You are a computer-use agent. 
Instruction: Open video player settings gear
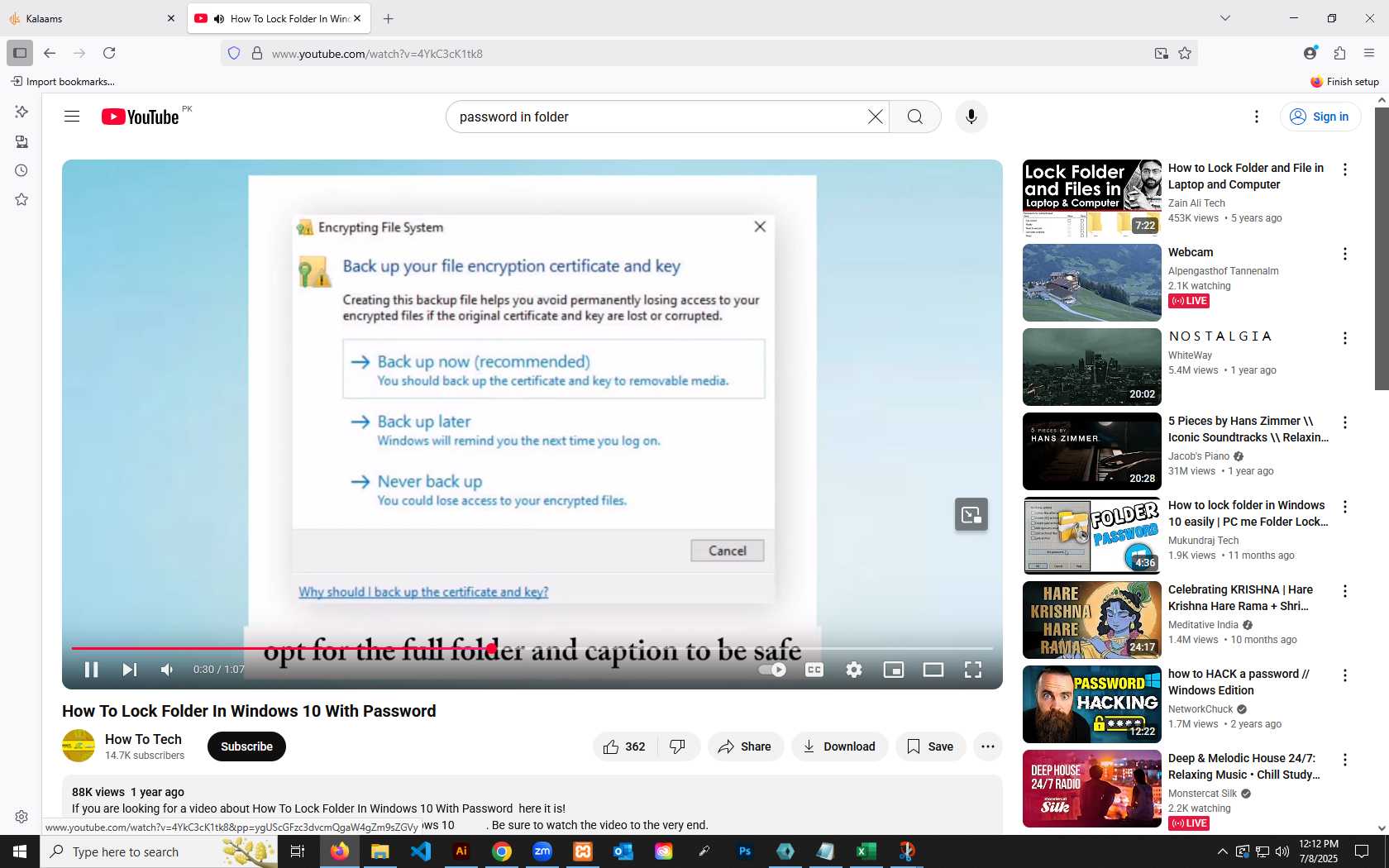tap(854, 670)
